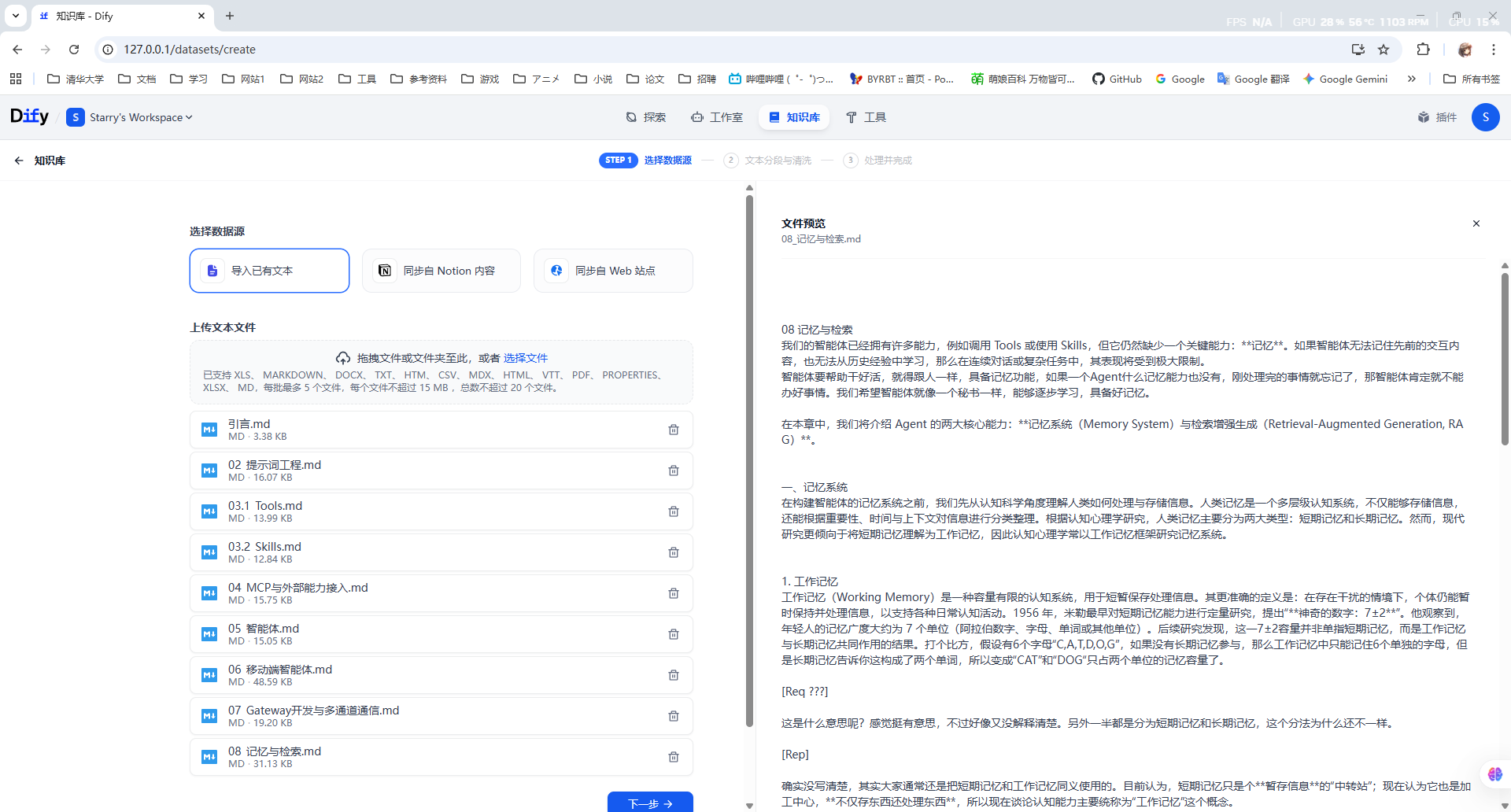The image size is (1511, 812).
Task: Bookmark this page with star icon
Action: [1384, 50]
